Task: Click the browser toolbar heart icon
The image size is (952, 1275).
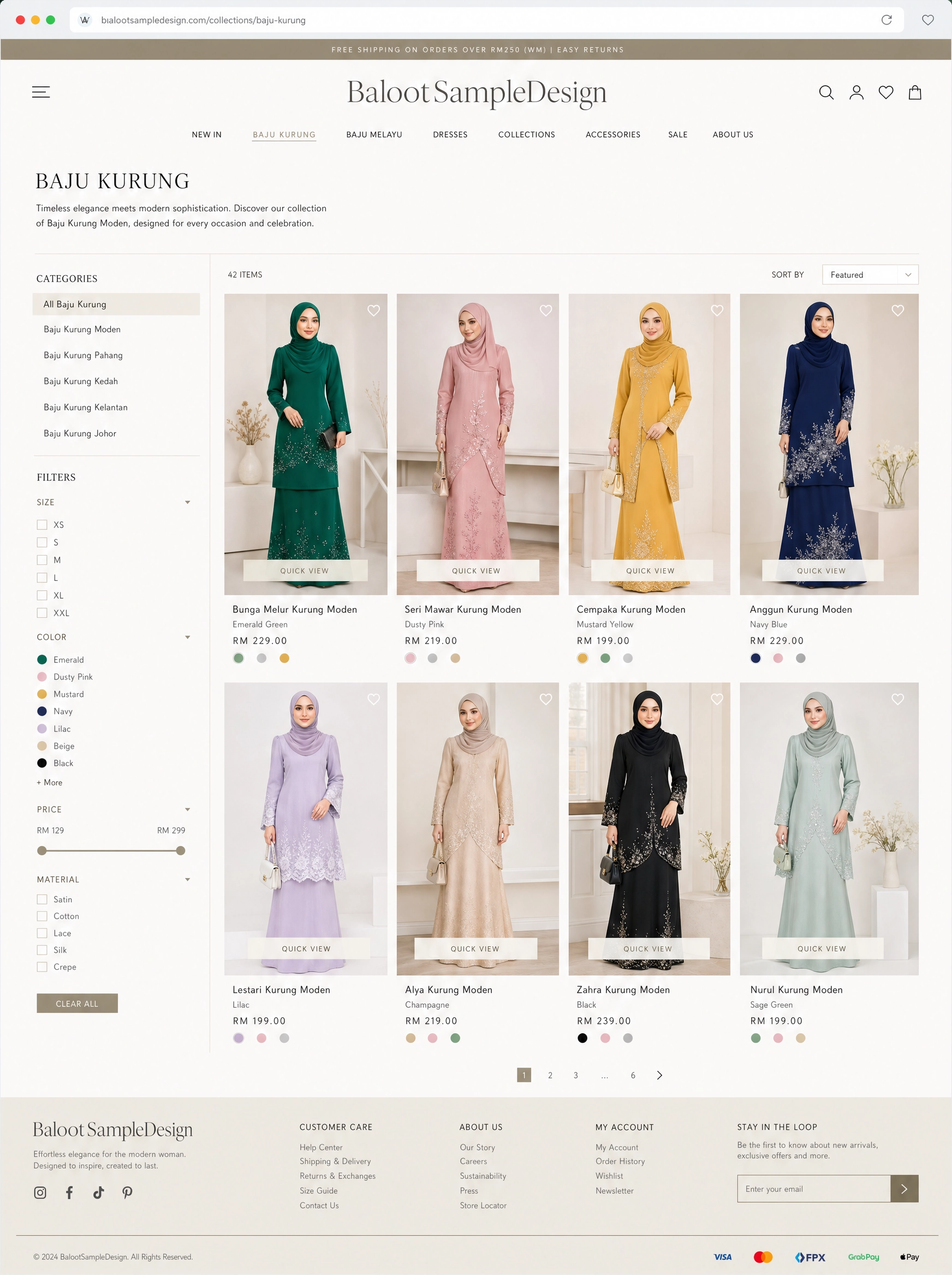Action: 928,20
